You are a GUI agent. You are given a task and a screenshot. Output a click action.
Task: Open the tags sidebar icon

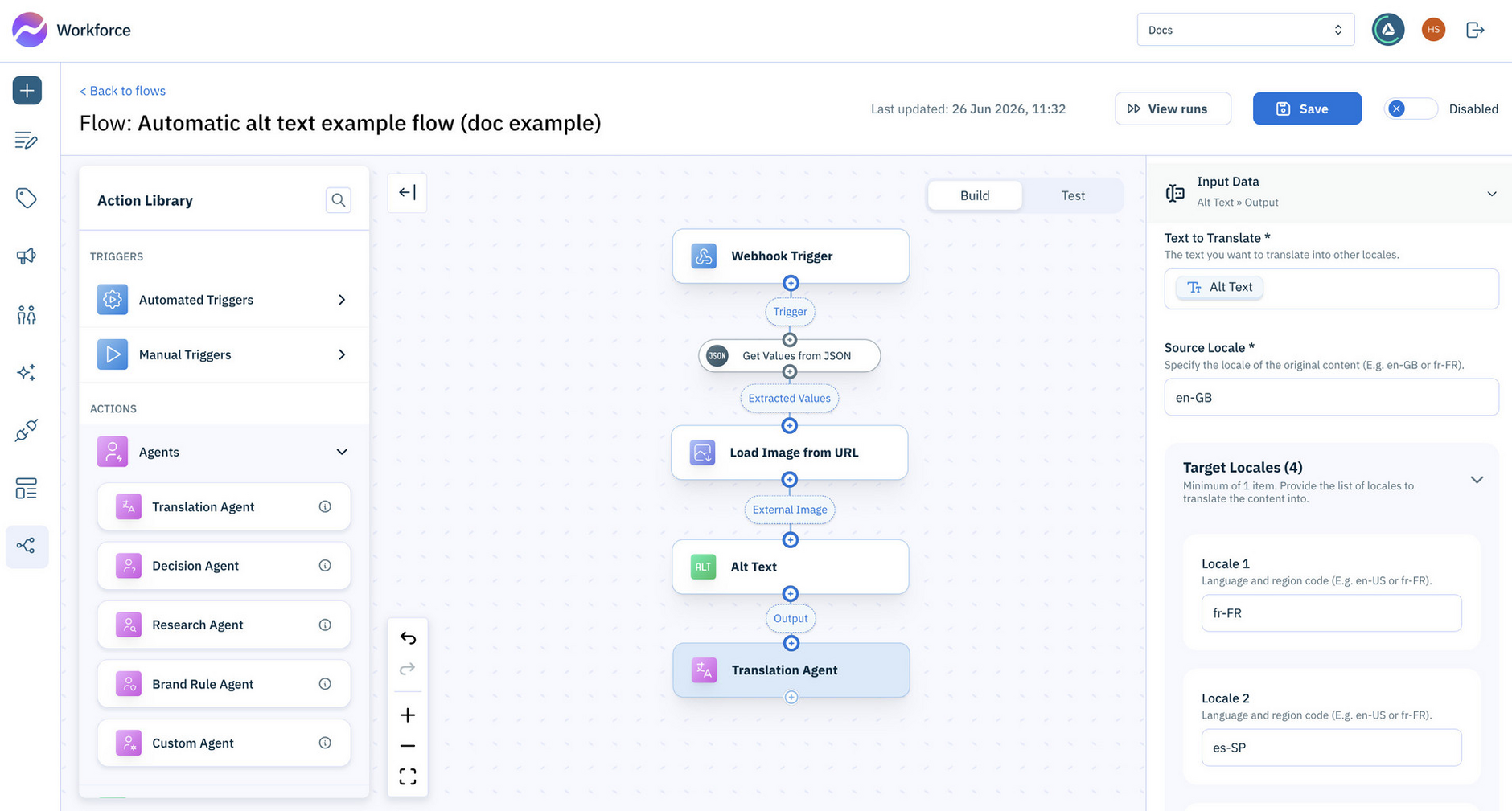pyautogui.click(x=27, y=198)
